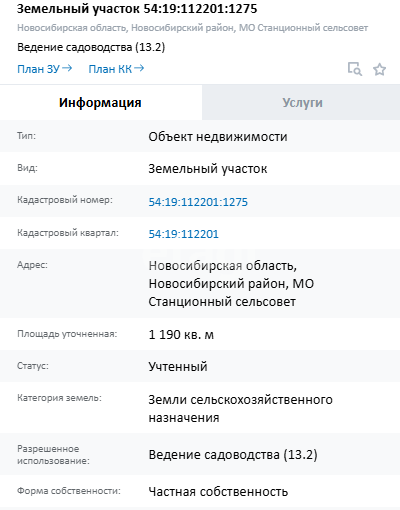The width and height of the screenshot is (400, 510).
Task: Click the Статус value Учтенный
Action: tap(178, 367)
